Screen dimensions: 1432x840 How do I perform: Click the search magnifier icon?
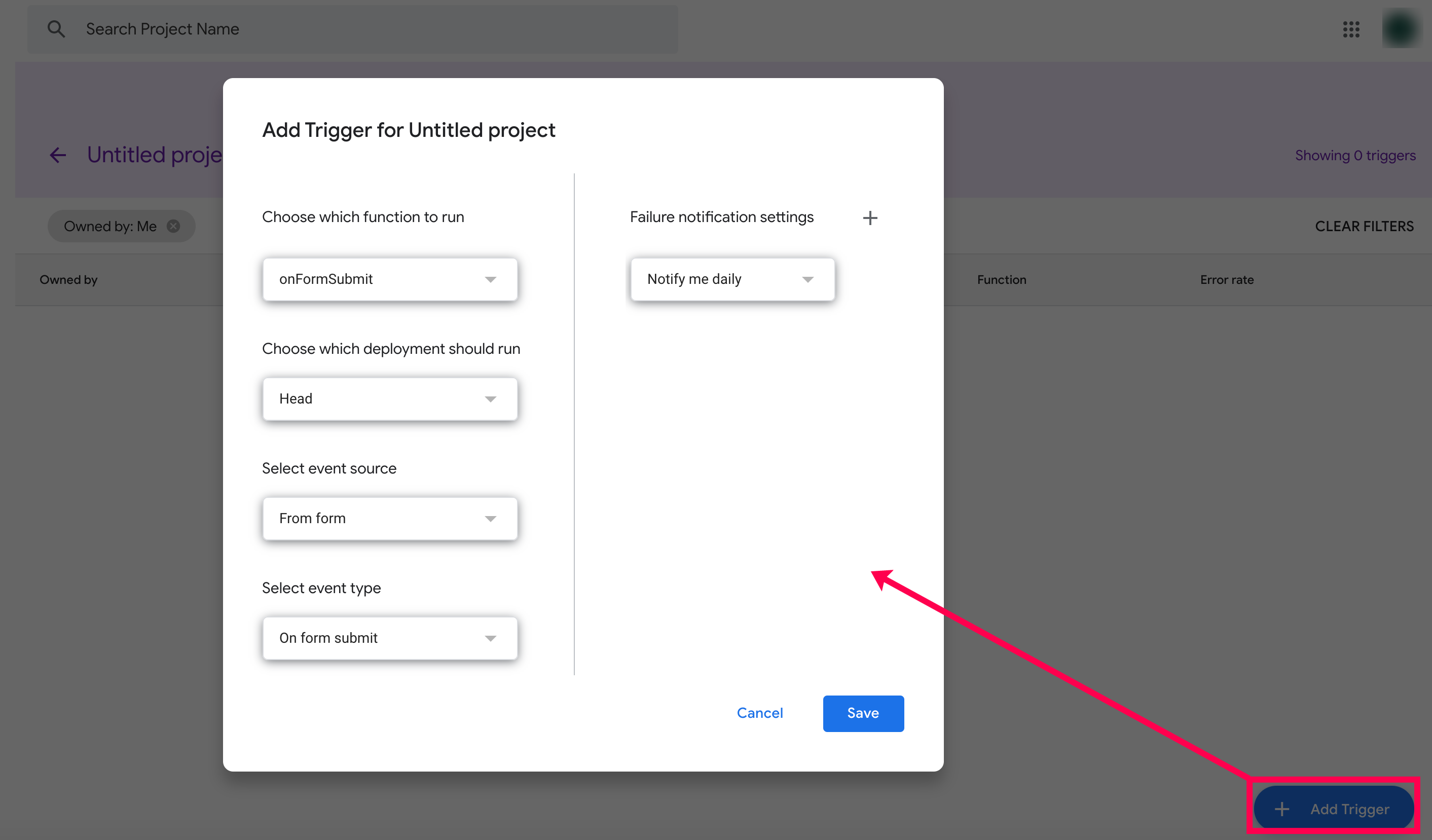(x=56, y=29)
